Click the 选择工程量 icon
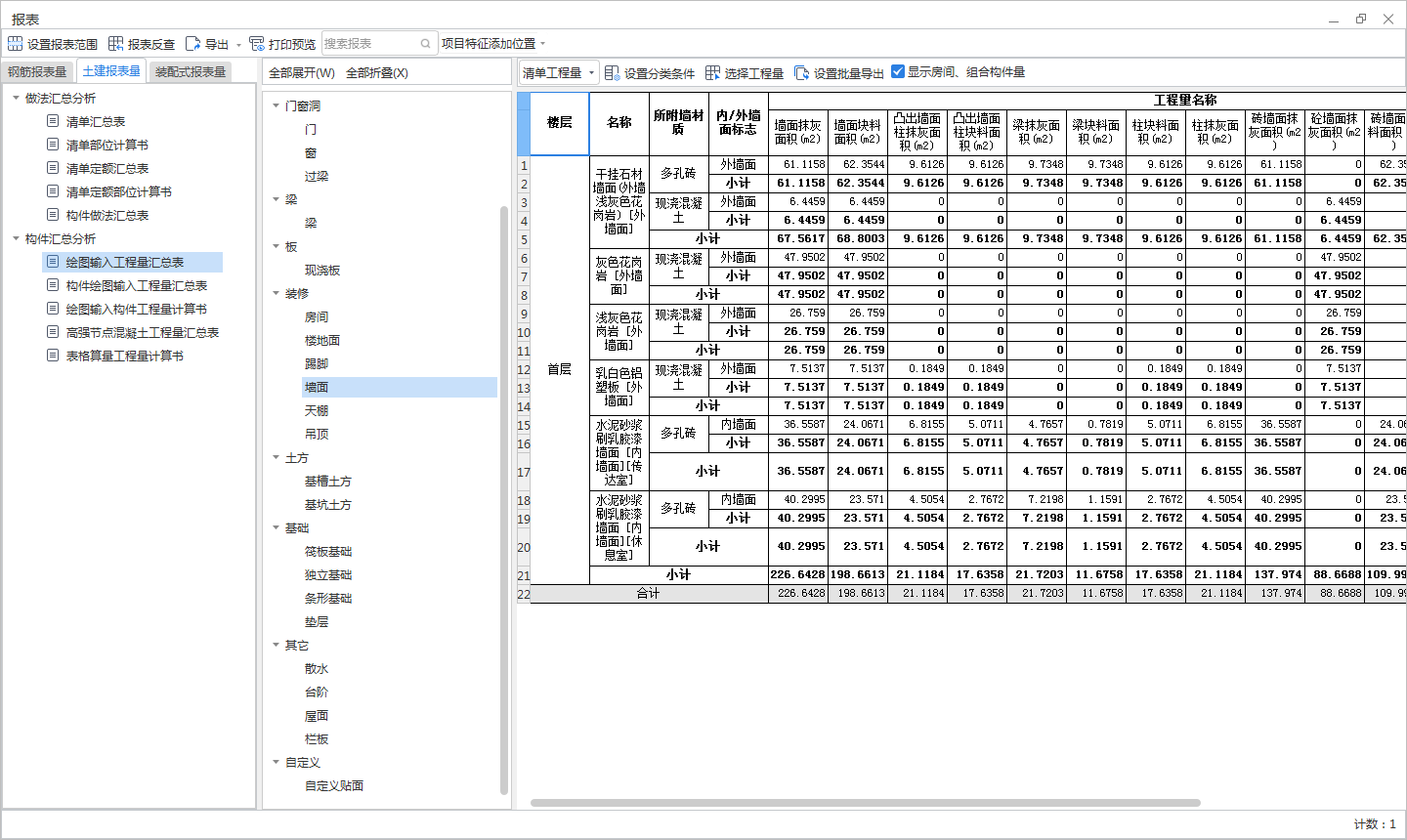 pos(712,73)
